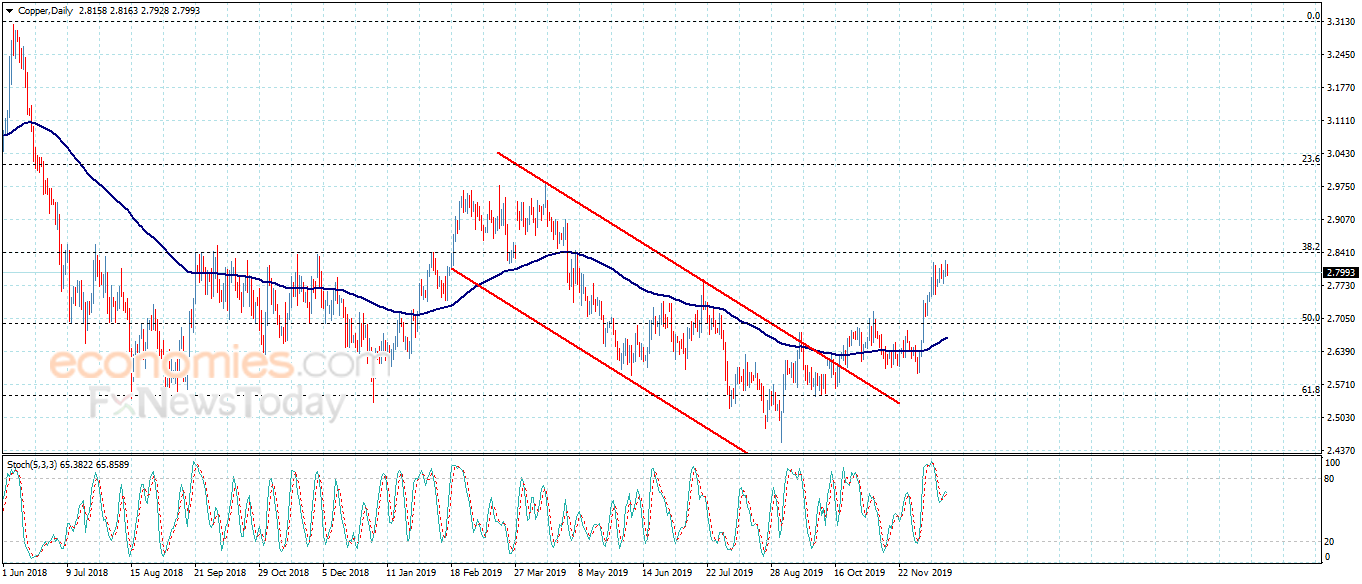Click the 2.9750 price axis label
1362x584 pixels.
coord(1340,187)
